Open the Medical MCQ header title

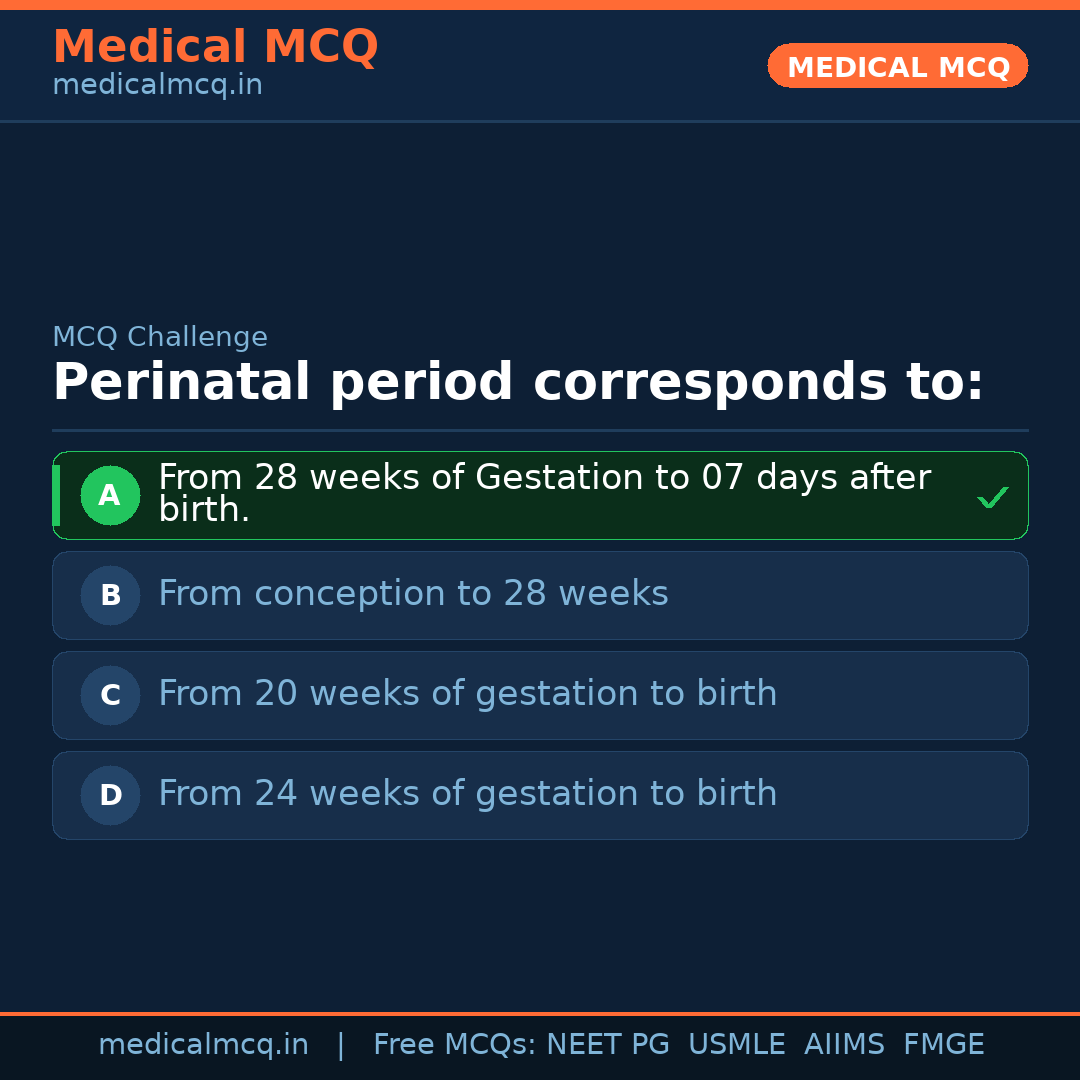coord(215,47)
